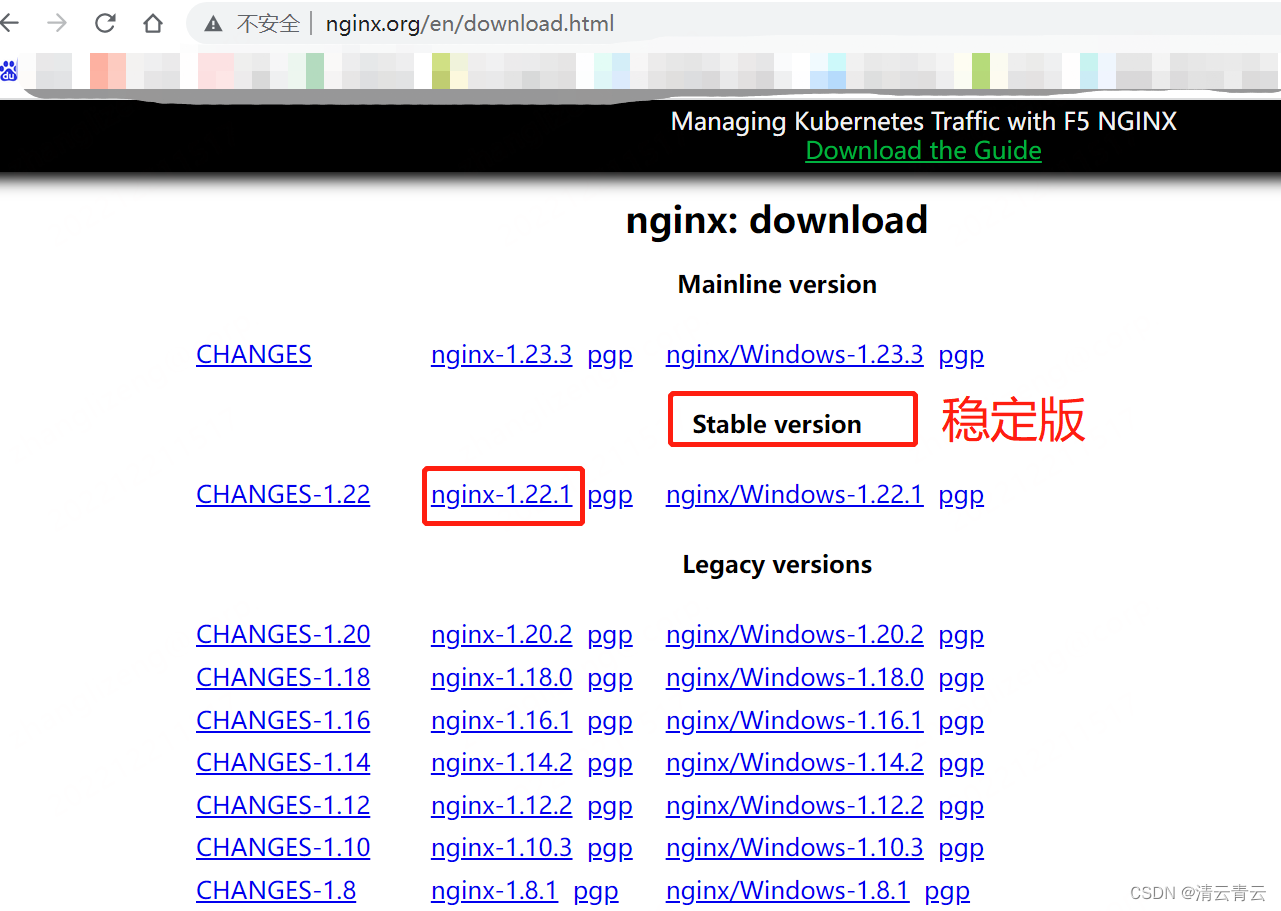This screenshot has height=911, width=1281.
Task: Open pgp signature beside nginx-1.14.2
Action: tap(610, 764)
